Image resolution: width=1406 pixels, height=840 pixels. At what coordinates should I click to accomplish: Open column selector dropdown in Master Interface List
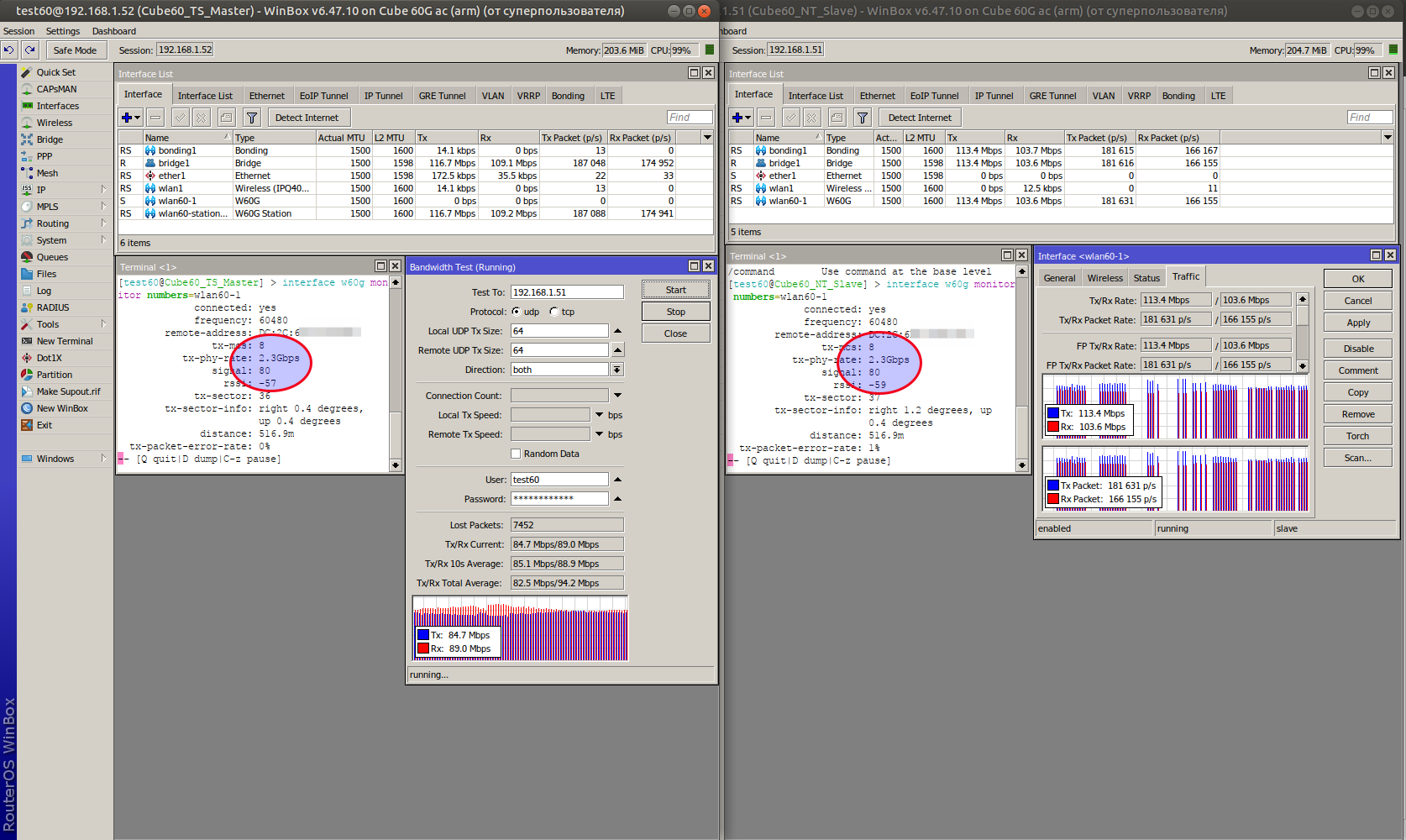point(707,138)
